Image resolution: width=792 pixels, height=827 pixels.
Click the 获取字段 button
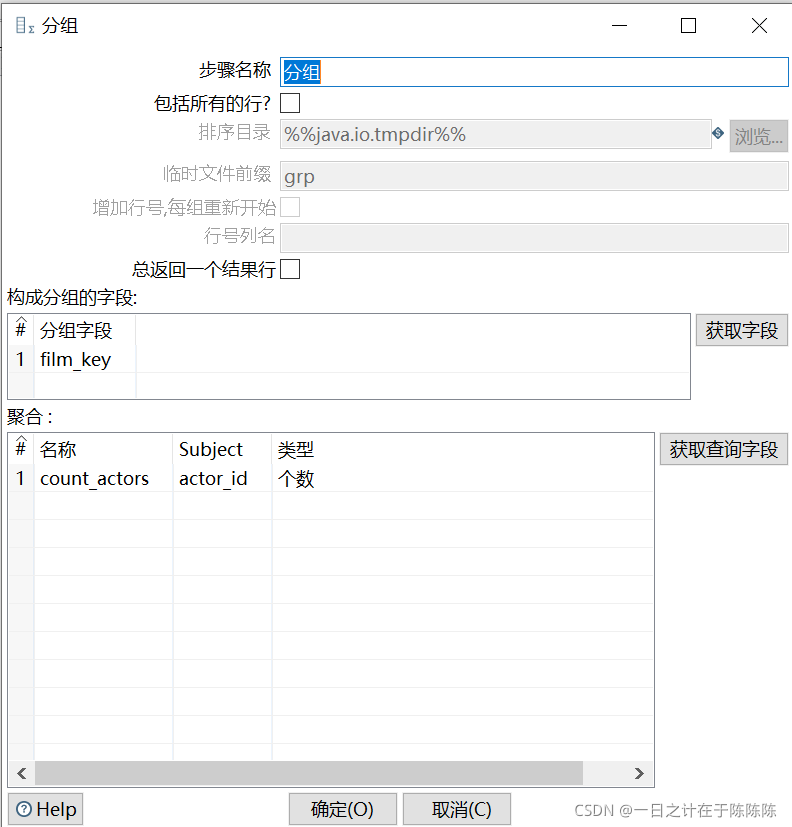741,330
